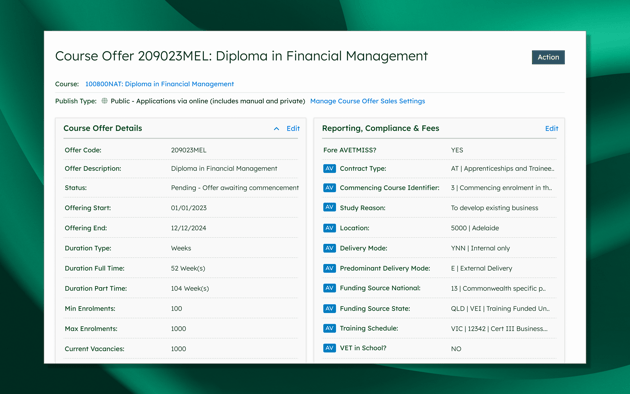Click the value QLD | VEI | Training Funded
Viewport: 630px width, 394px height.
(500, 308)
